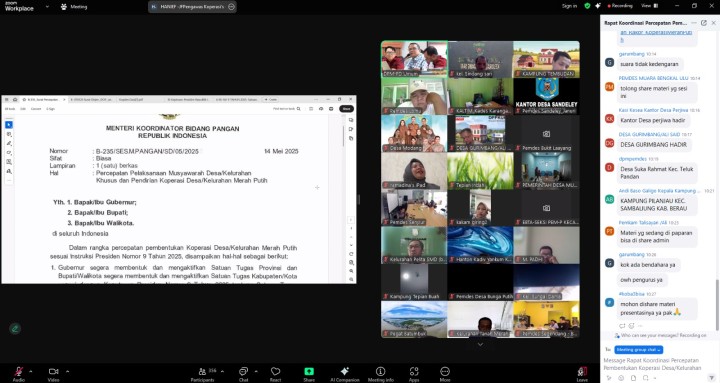Open the More options menu

pyautogui.click(x=444, y=373)
